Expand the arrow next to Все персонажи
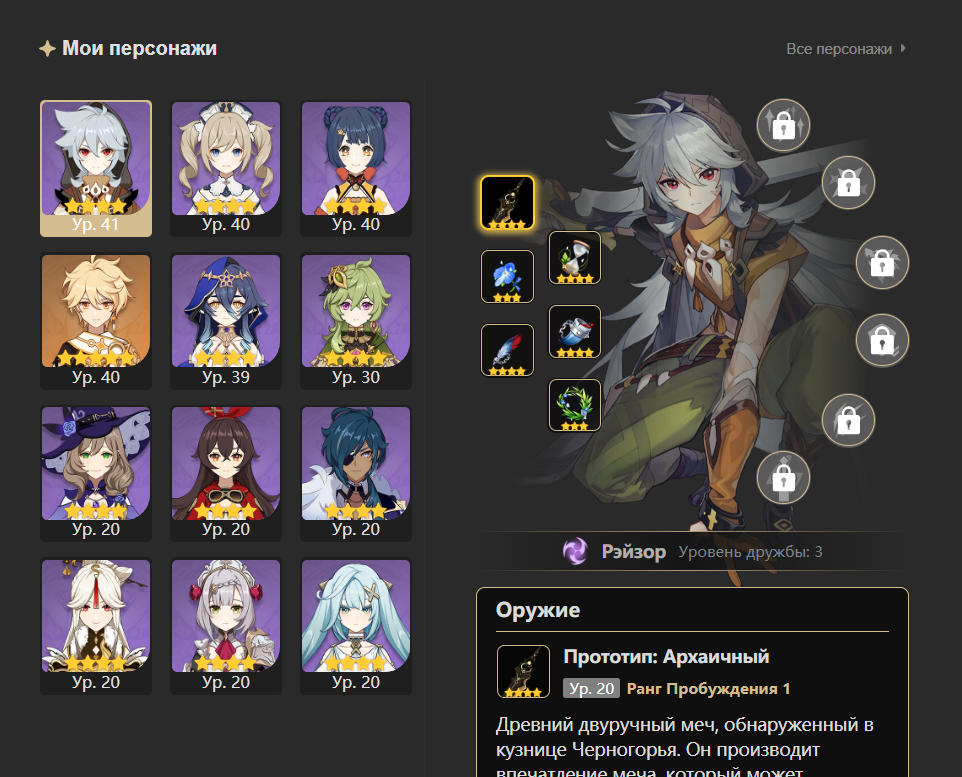The height and width of the screenshot is (777, 962). pyautogui.click(x=903, y=48)
